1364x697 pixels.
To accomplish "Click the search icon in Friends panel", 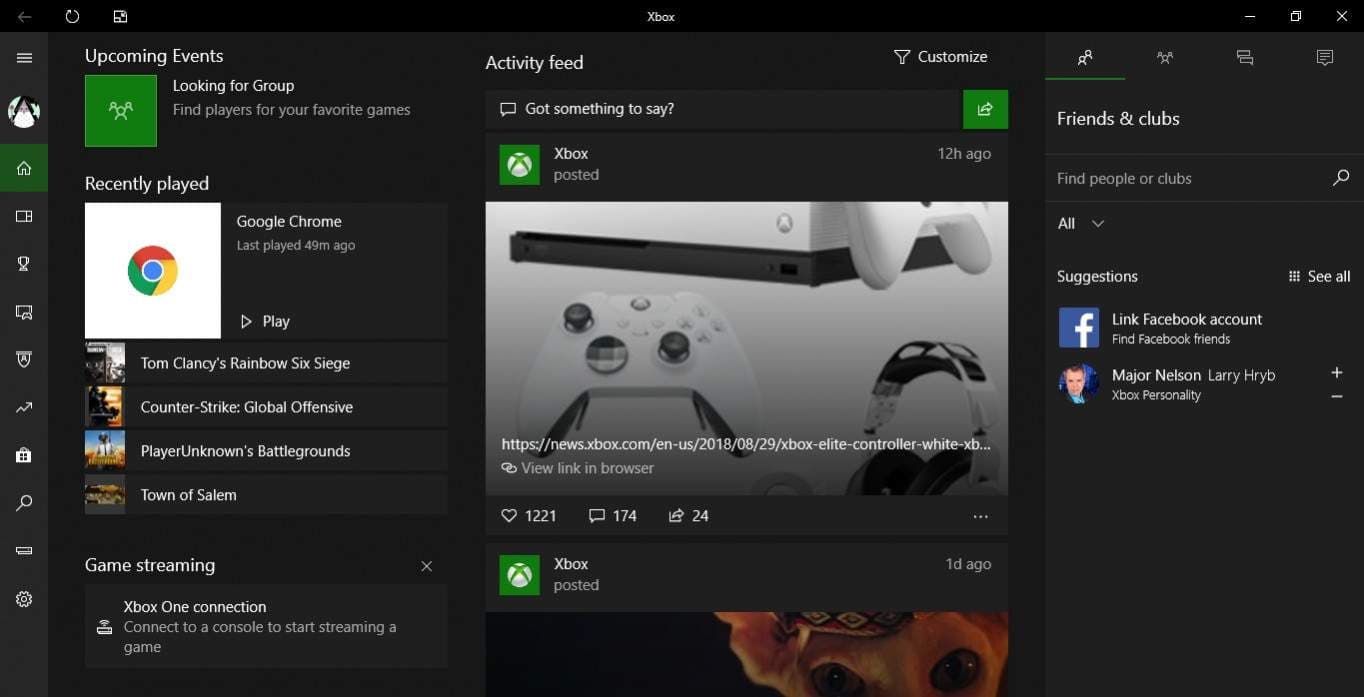I will pos(1341,178).
